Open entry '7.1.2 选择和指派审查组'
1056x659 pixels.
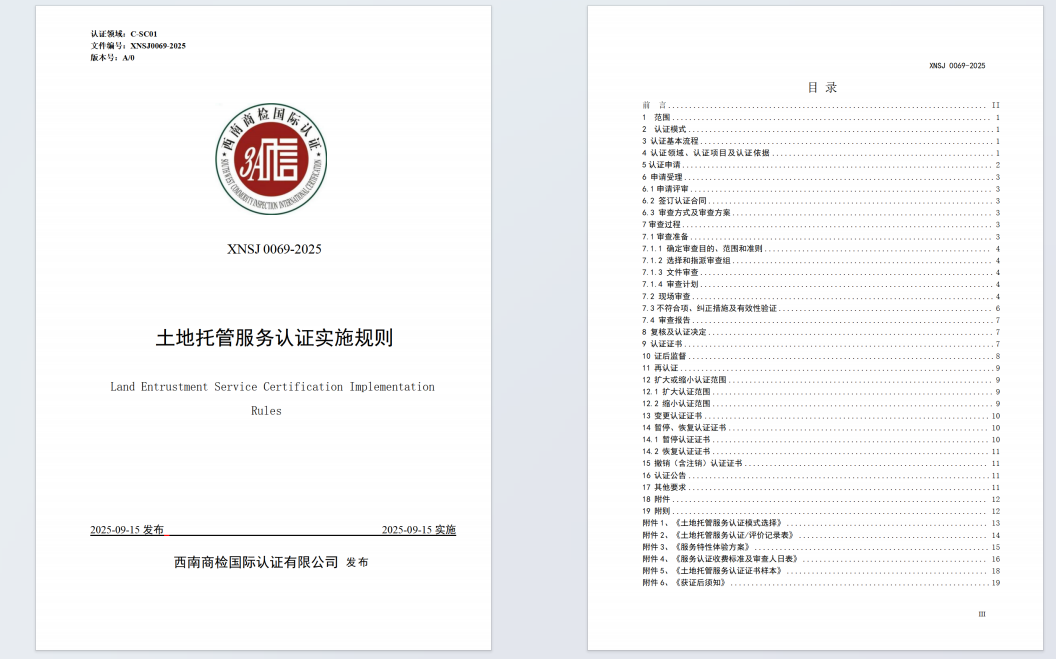(x=821, y=261)
